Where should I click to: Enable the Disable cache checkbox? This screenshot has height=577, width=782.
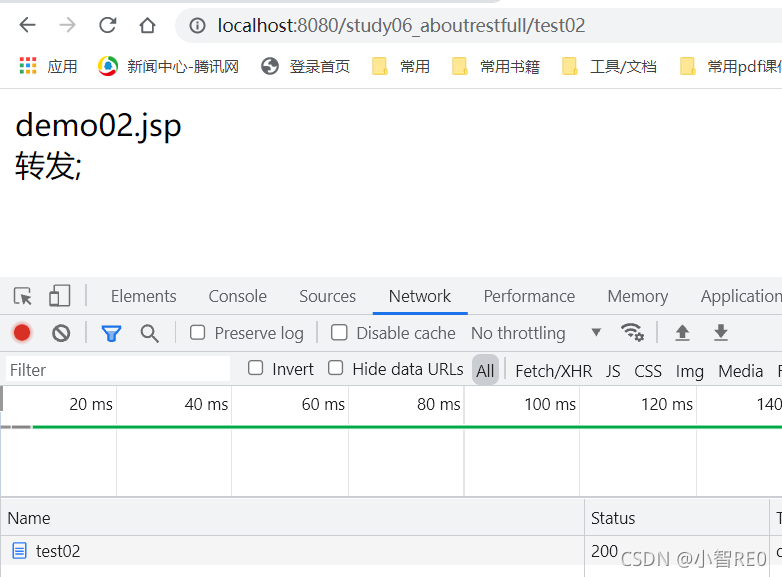click(x=339, y=333)
